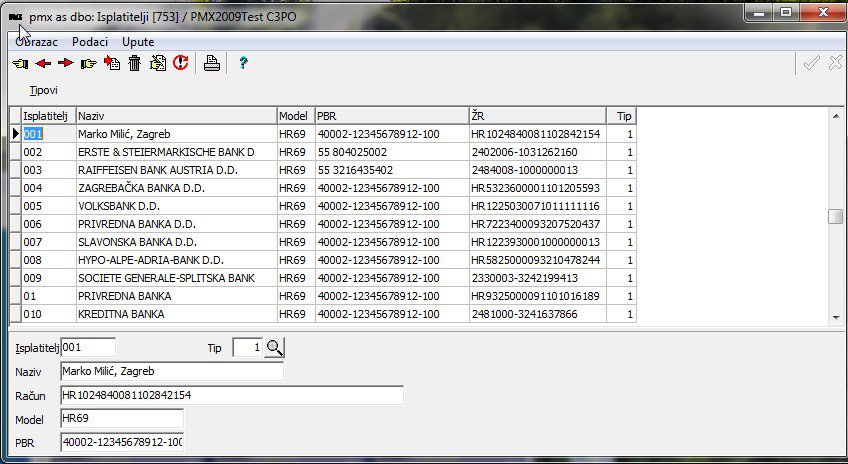The height and width of the screenshot is (464, 848).
Task: Focus the Model field with HR69
Action: pos(122,419)
